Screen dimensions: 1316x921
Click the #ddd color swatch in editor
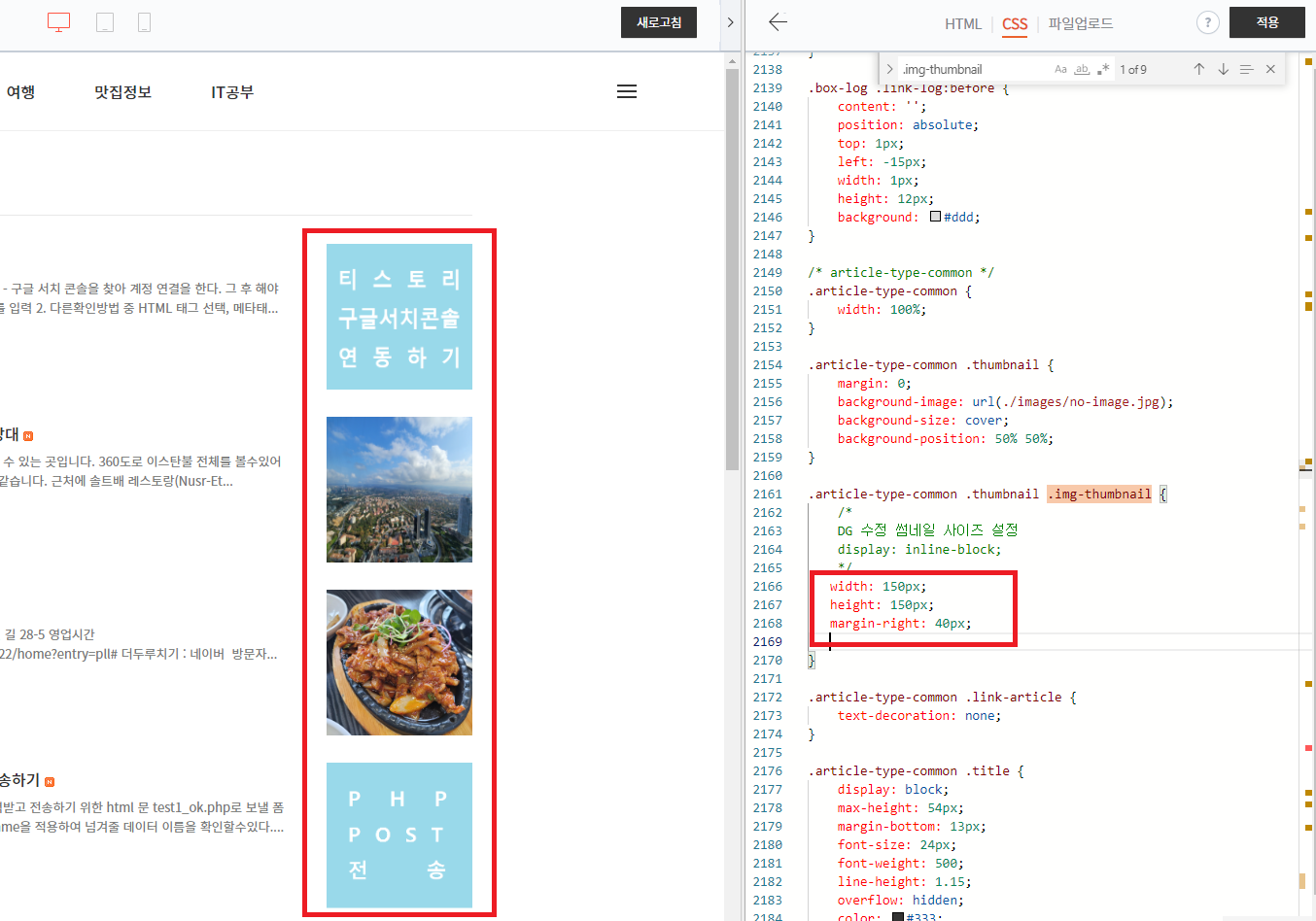tap(935, 217)
